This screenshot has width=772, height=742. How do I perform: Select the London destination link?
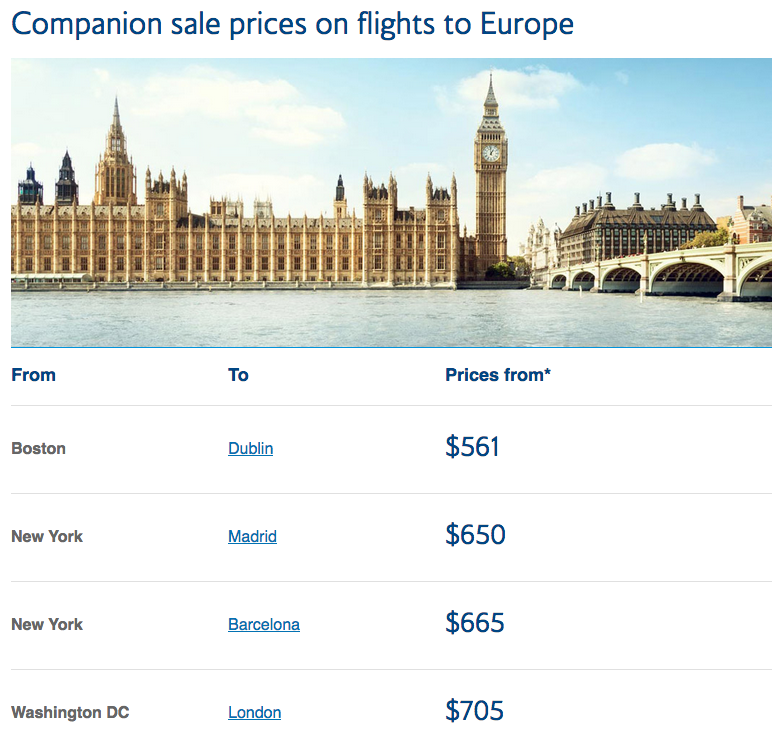[254, 712]
